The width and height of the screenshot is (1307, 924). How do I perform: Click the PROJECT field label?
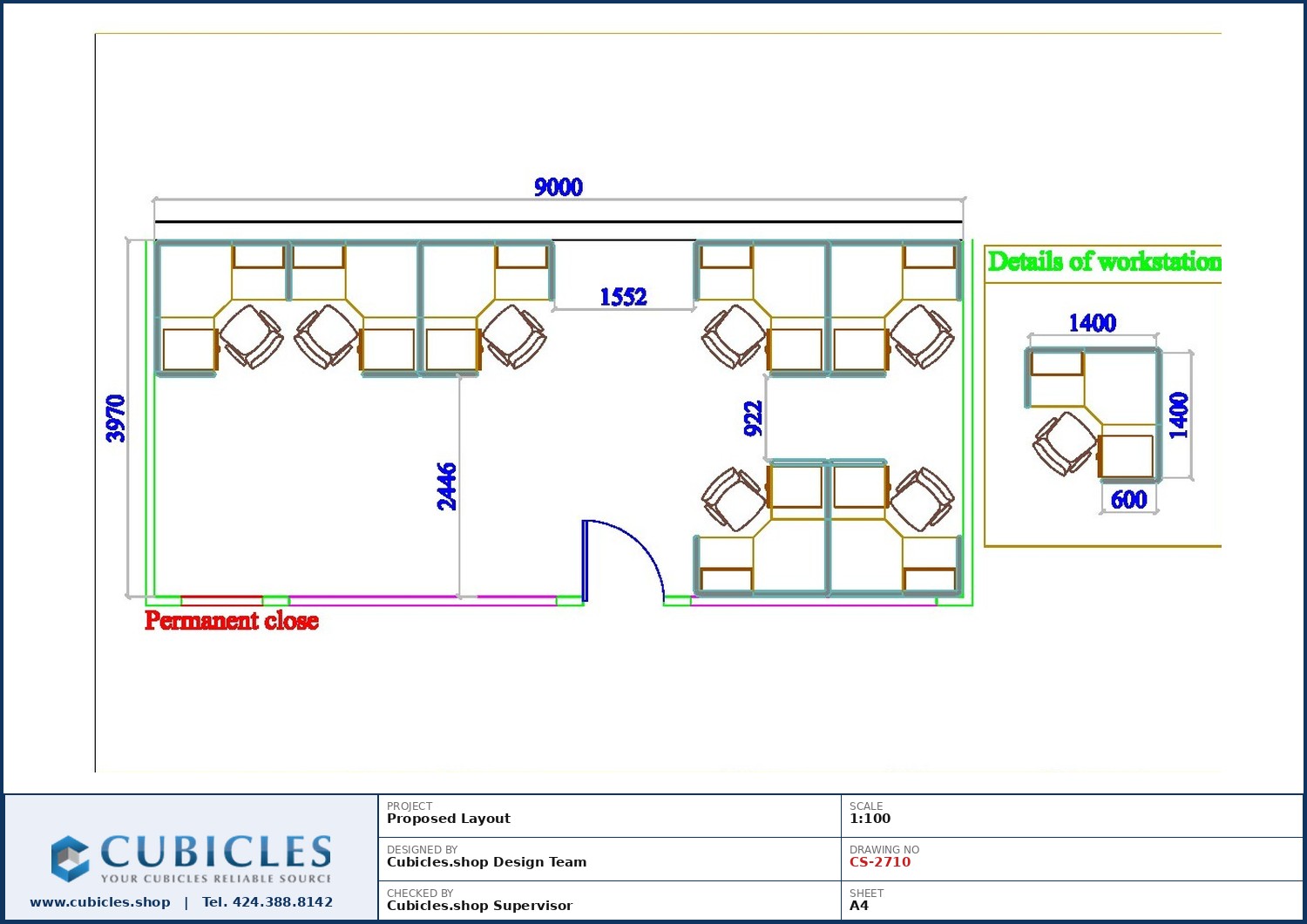click(x=410, y=806)
